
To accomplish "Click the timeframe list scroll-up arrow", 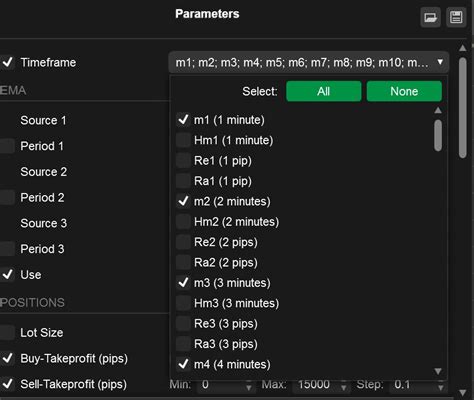I will click(438, 110).
